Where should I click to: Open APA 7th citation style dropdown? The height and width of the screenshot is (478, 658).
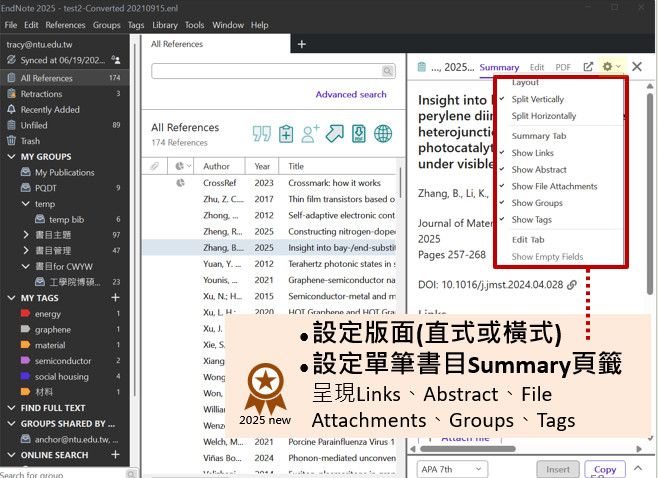452,469
